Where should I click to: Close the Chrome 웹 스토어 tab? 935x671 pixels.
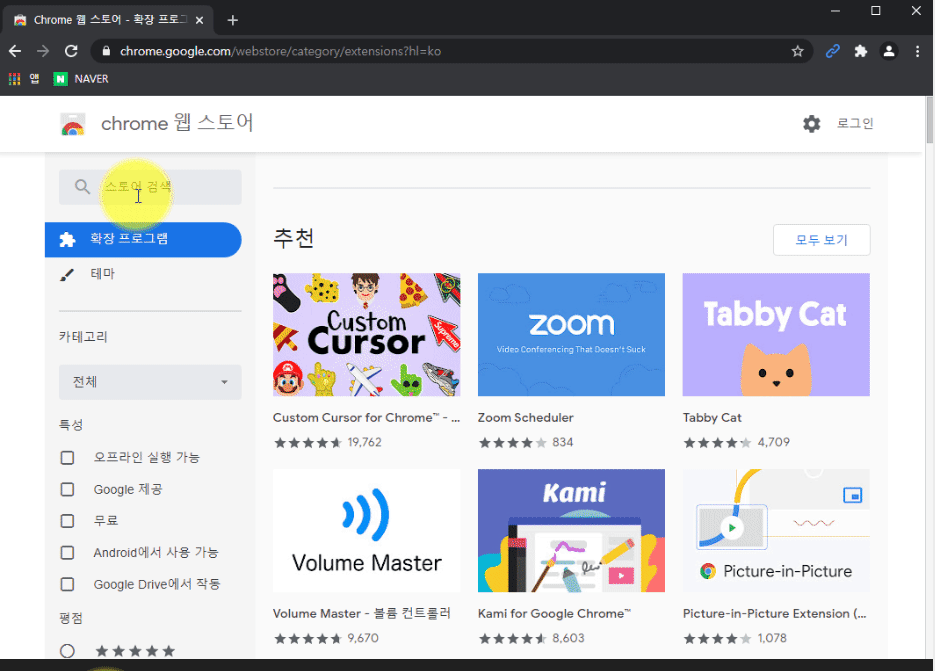[x=199, y=20]
